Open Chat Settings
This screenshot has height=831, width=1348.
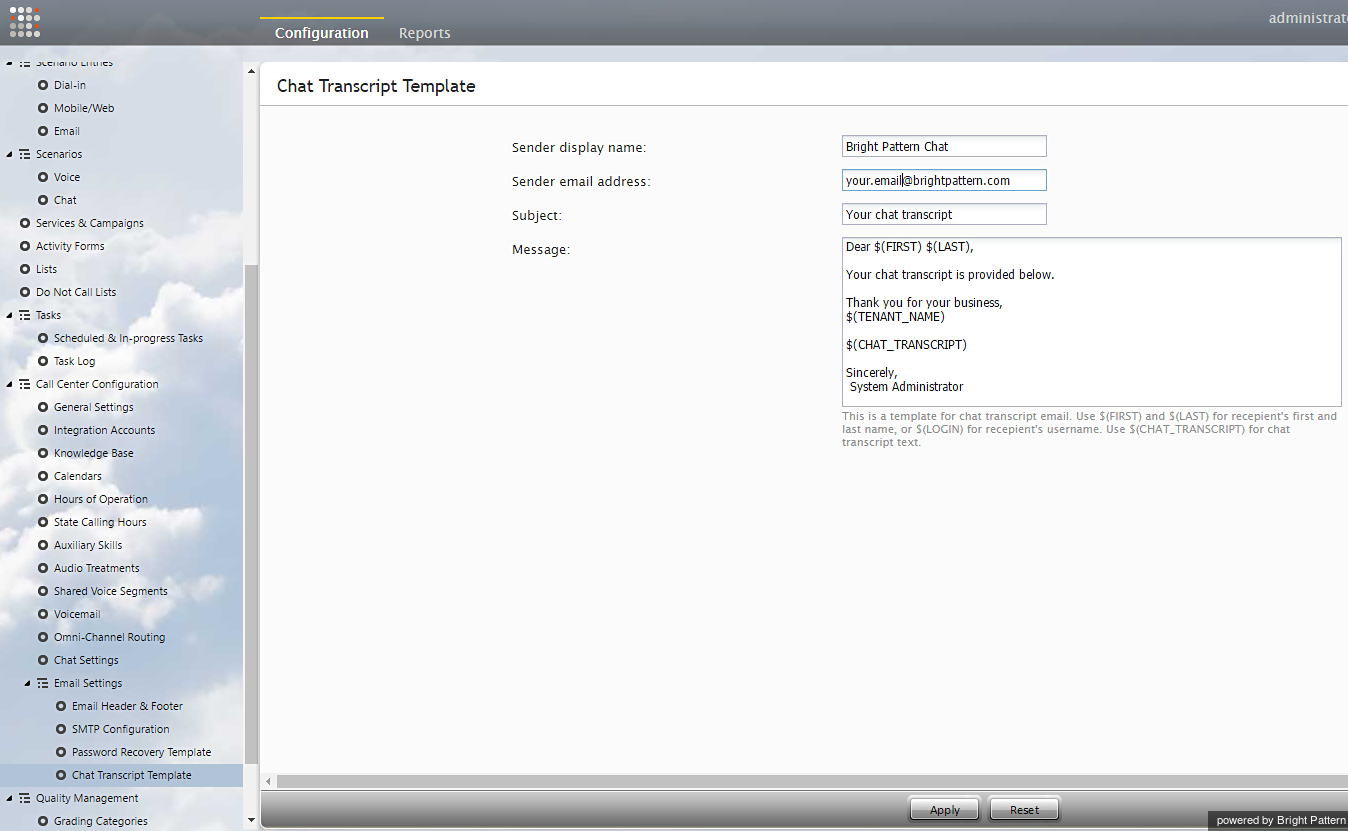pos(86,660)
